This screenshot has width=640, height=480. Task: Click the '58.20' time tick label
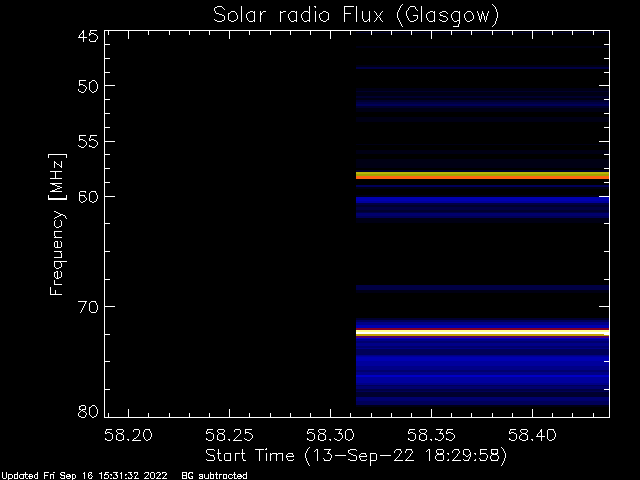click(x=128, y=435)
